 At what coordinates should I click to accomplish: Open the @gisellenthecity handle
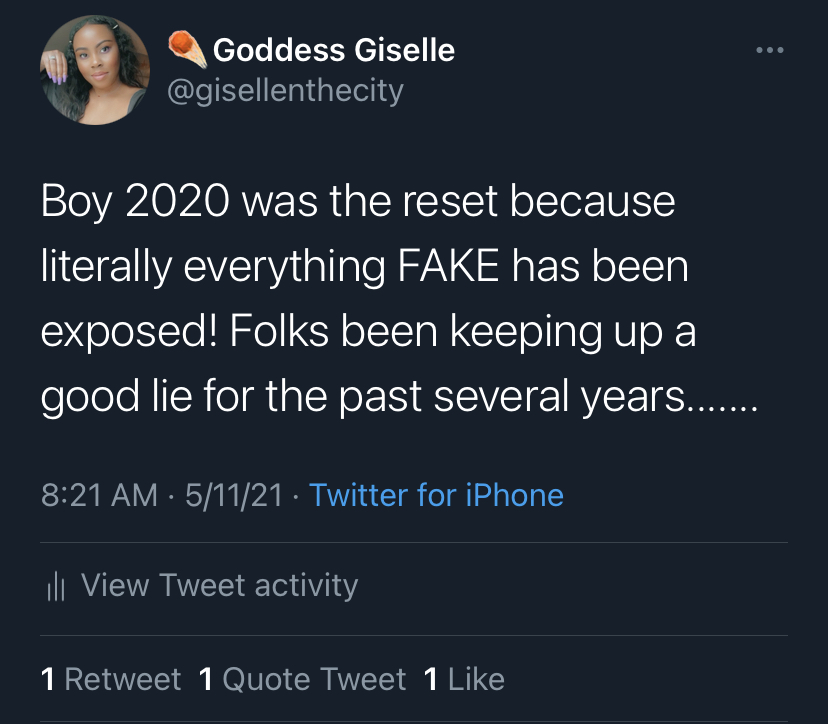[284, 91]
